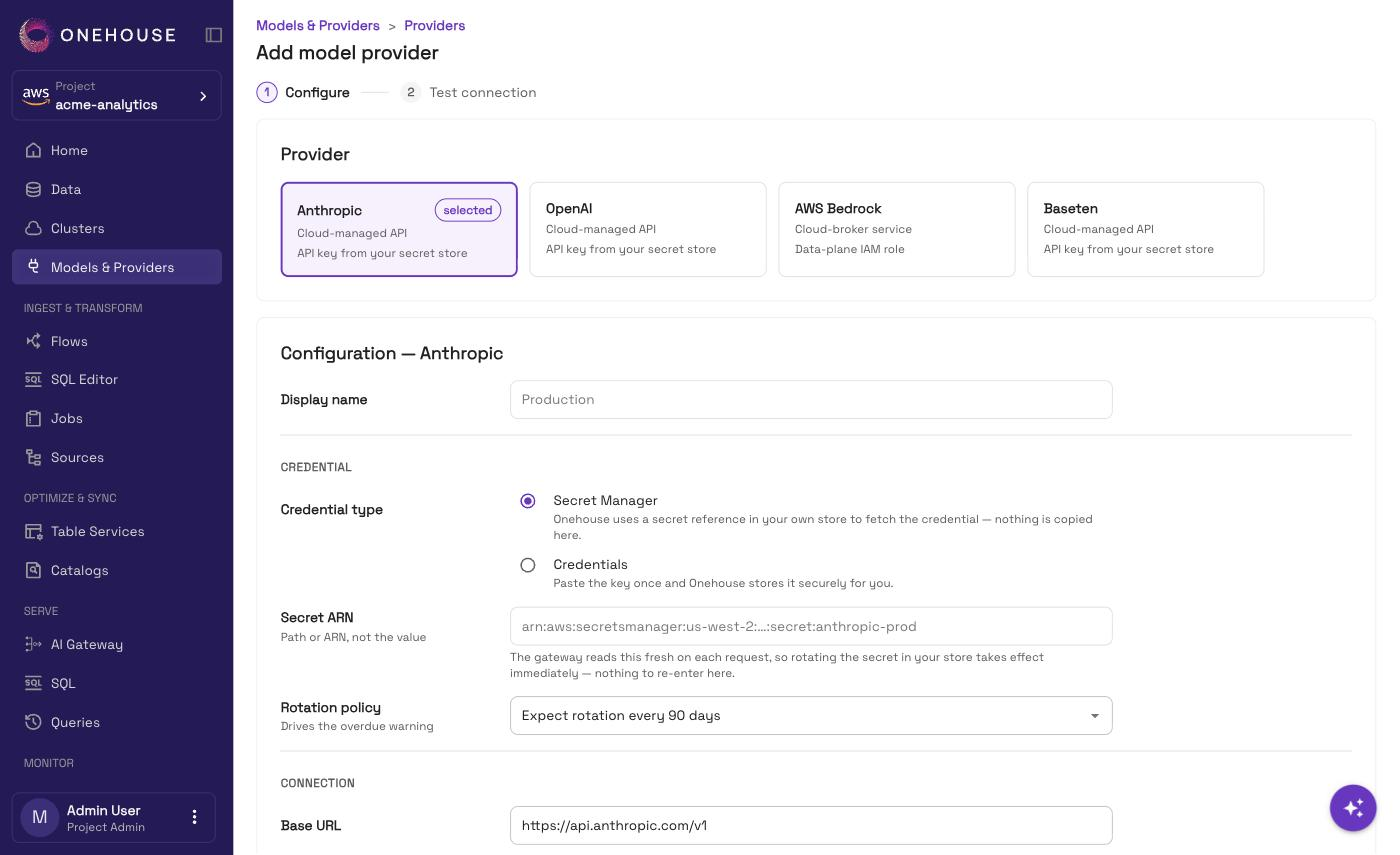
Task: Click the Admin User avatar
Action: click(40, 817)
